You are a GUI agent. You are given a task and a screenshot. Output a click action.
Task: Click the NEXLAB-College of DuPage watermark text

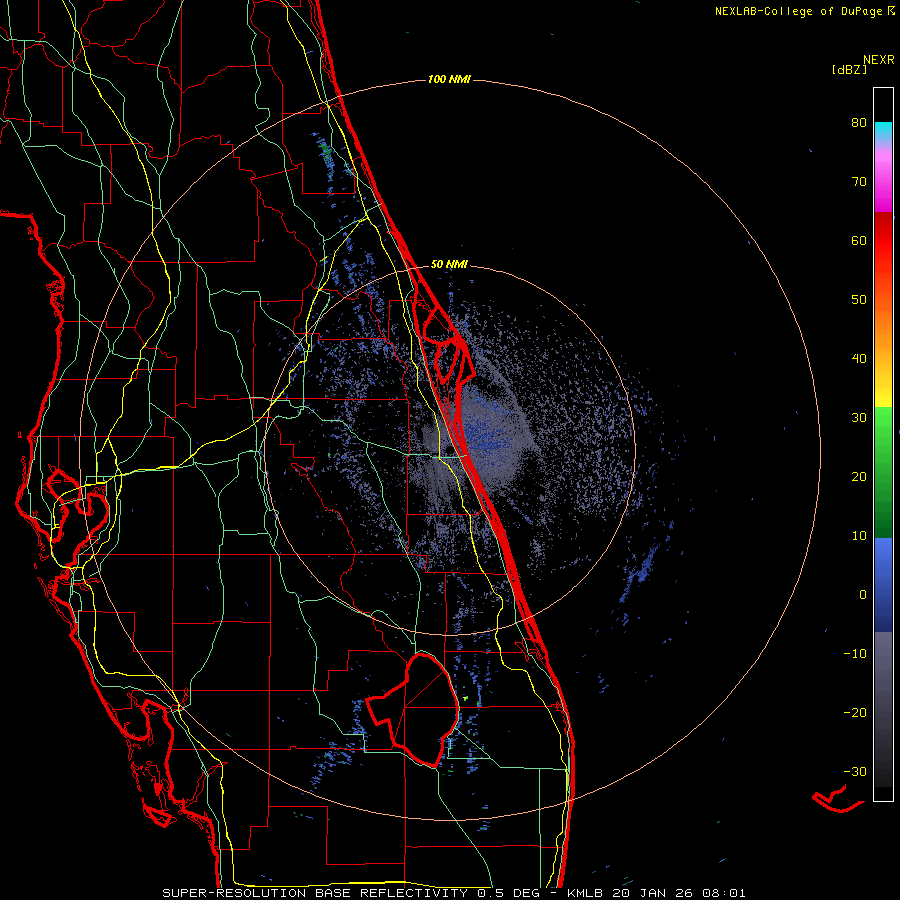tap(804, 11)
